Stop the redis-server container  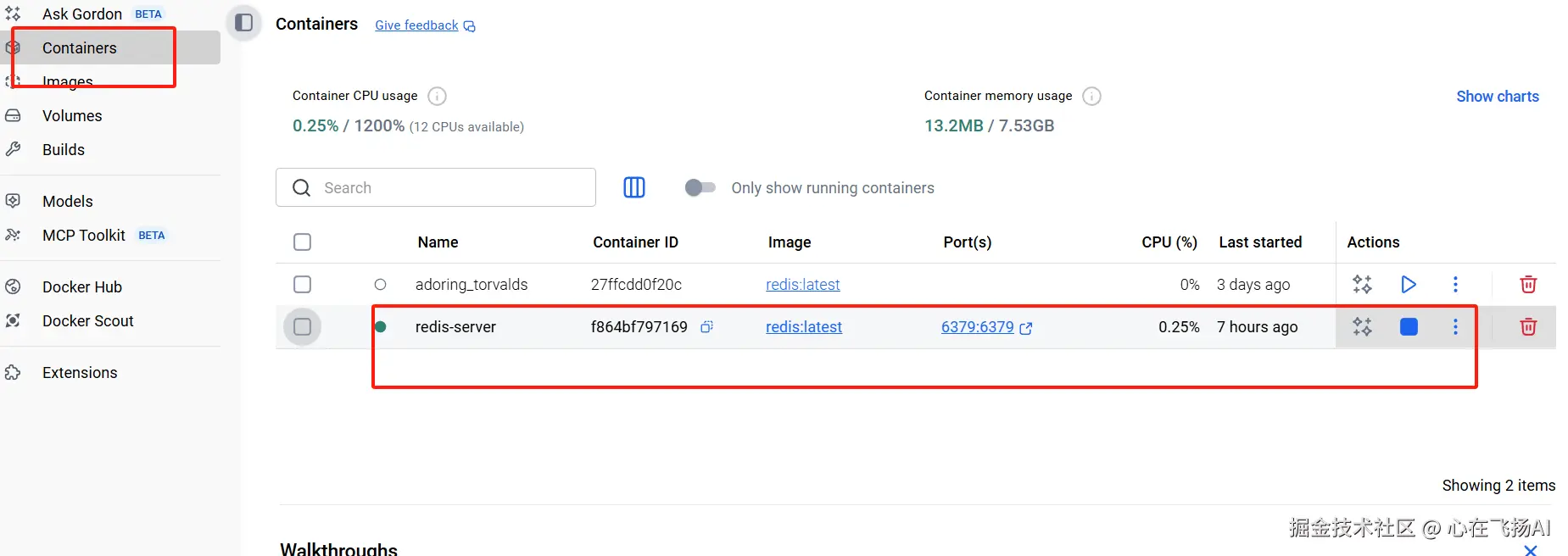click(1409, 327)
